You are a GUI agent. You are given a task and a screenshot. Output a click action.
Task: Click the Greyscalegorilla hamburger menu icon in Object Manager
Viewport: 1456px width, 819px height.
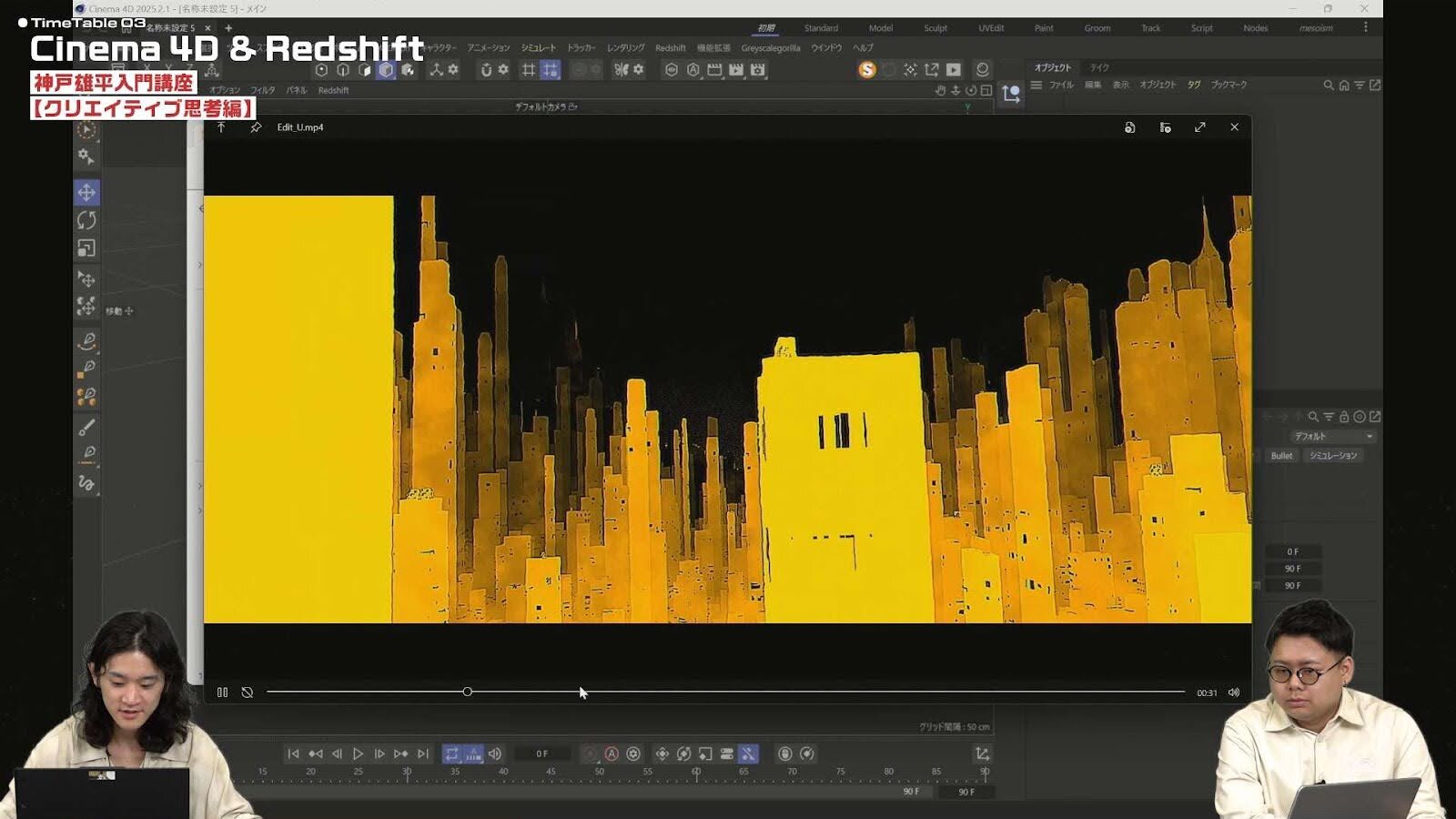pos(1036,84)
